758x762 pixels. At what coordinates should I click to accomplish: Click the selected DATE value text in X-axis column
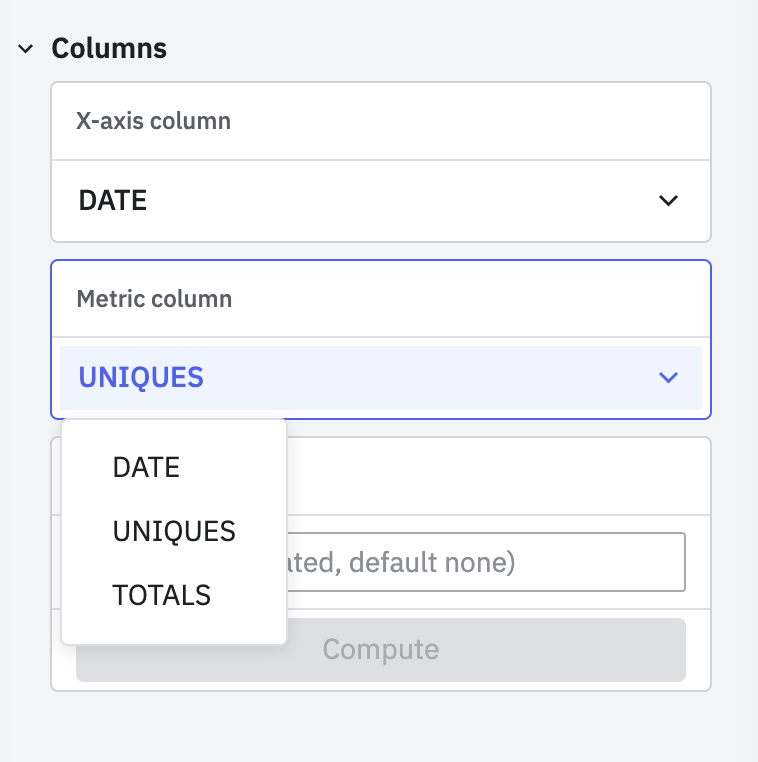(113, 201)
